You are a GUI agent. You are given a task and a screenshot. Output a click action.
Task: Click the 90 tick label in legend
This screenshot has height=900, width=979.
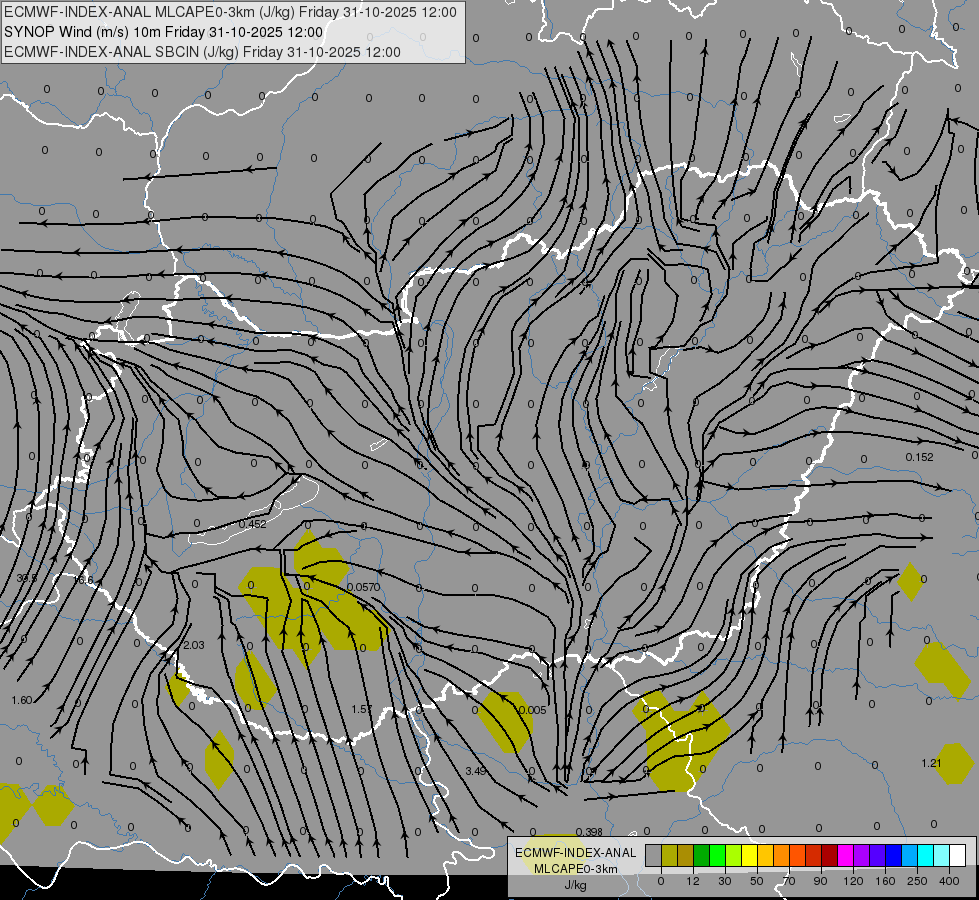820,881
